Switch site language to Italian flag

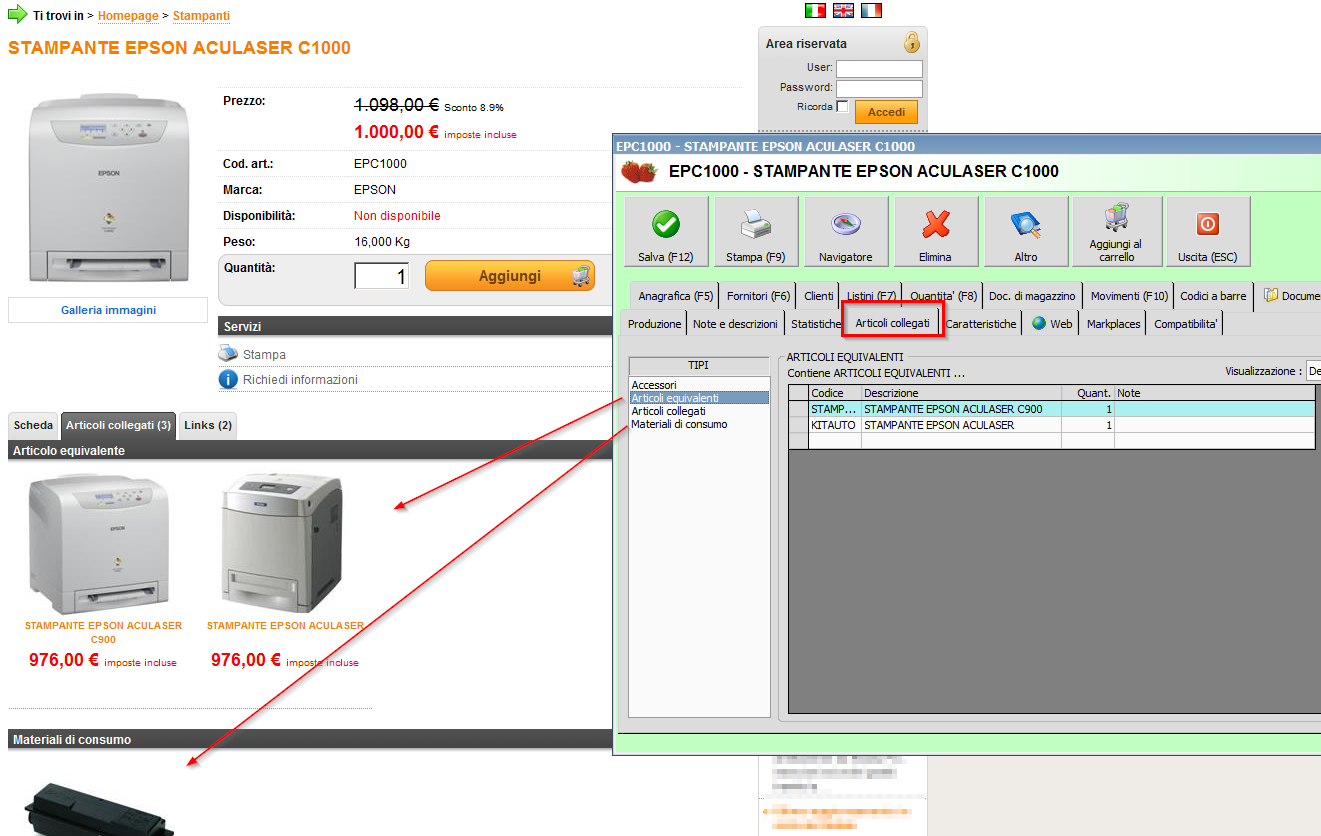[x=815, y=11]
